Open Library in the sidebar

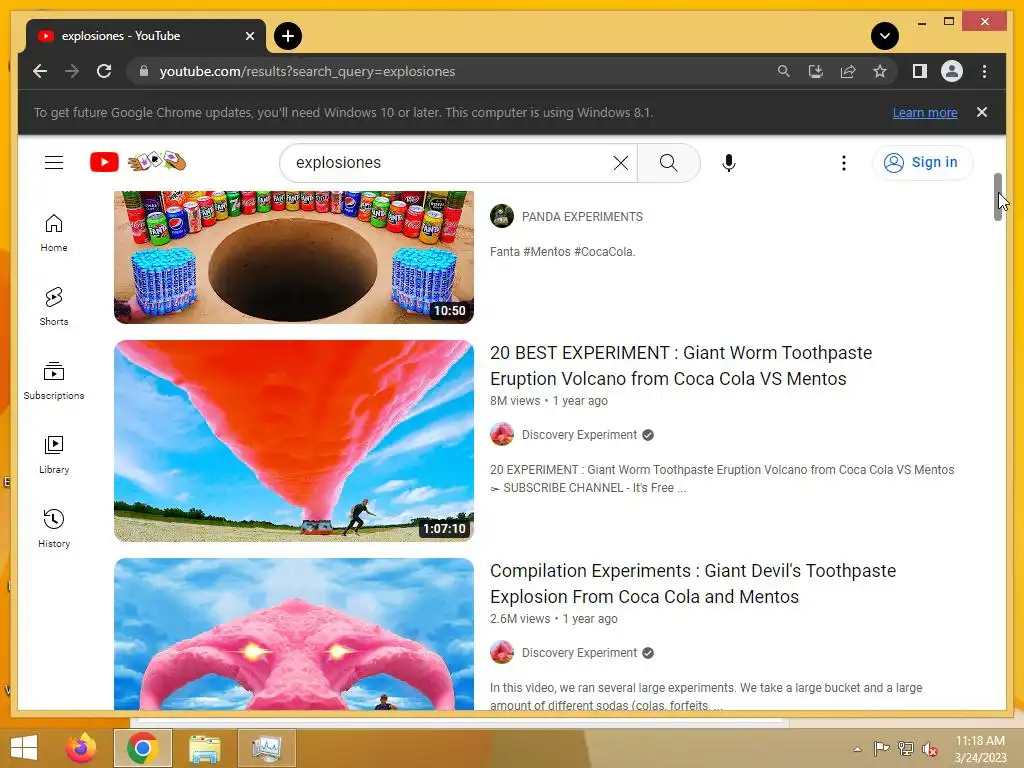click(x=54, y=455)
